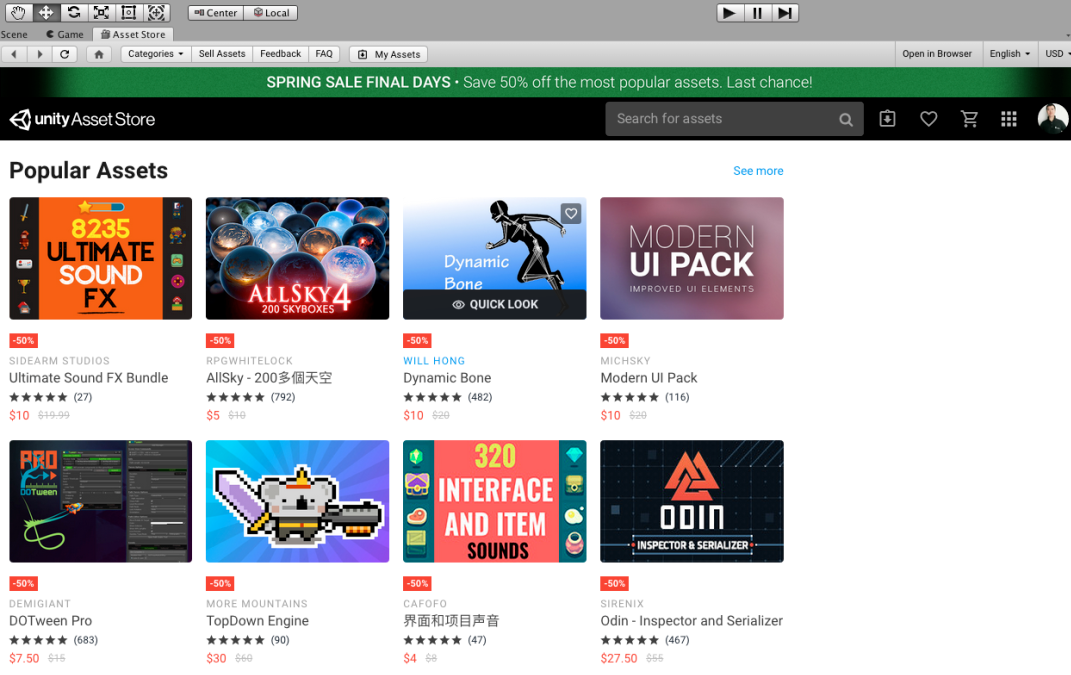Open the shopping cart
Viewport: 1071px width, 675px height.
tap(969, 119)
